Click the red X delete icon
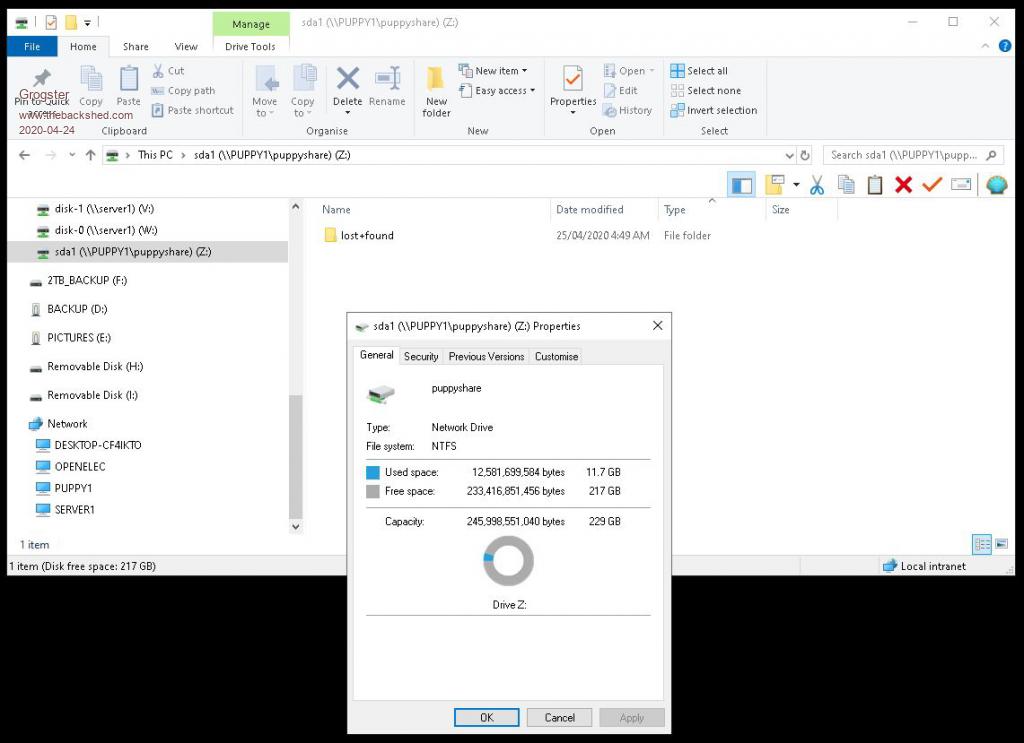The image size is (1024, 743). (x=903, y=185)
